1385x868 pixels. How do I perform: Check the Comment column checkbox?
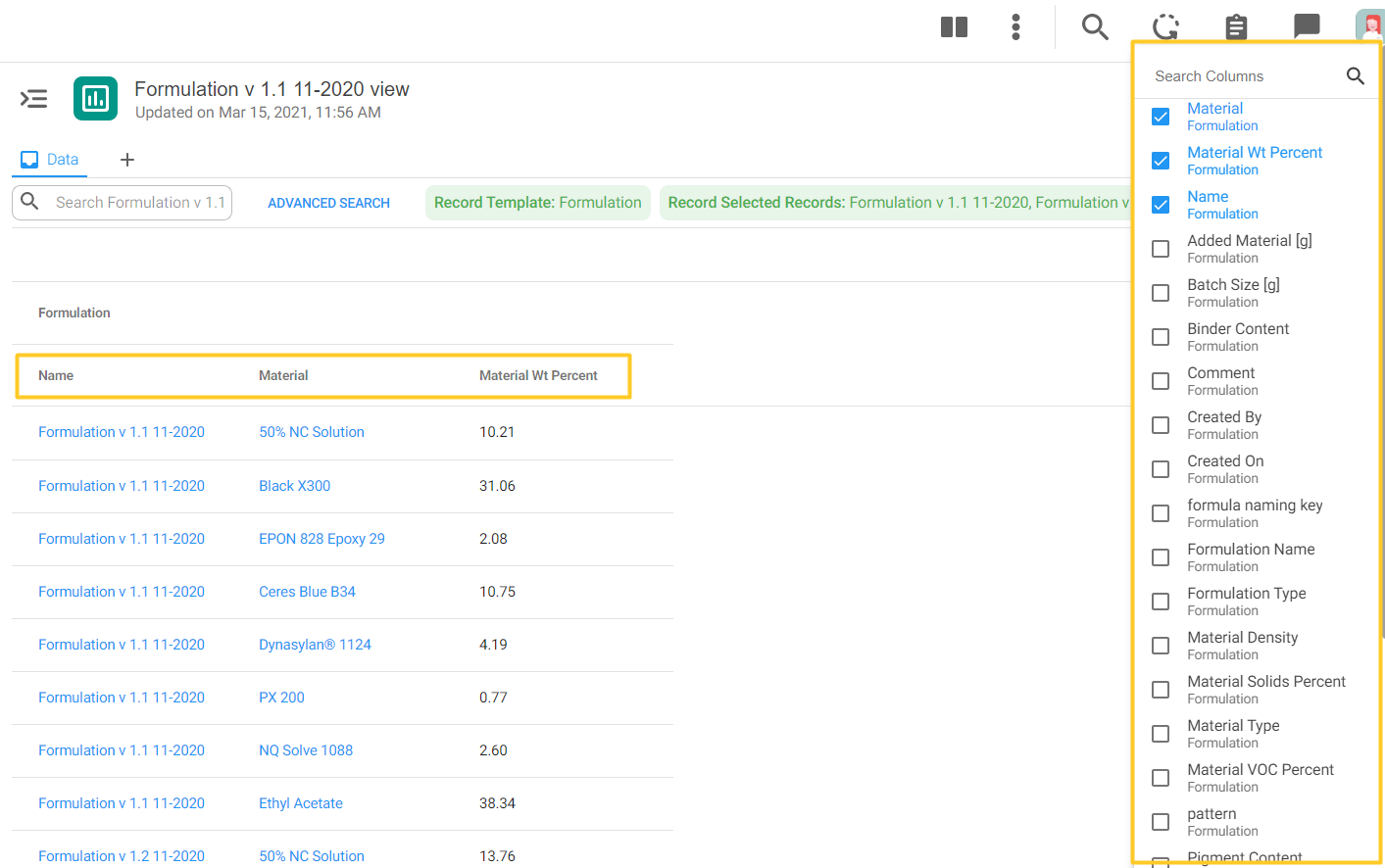point(1161,381)
